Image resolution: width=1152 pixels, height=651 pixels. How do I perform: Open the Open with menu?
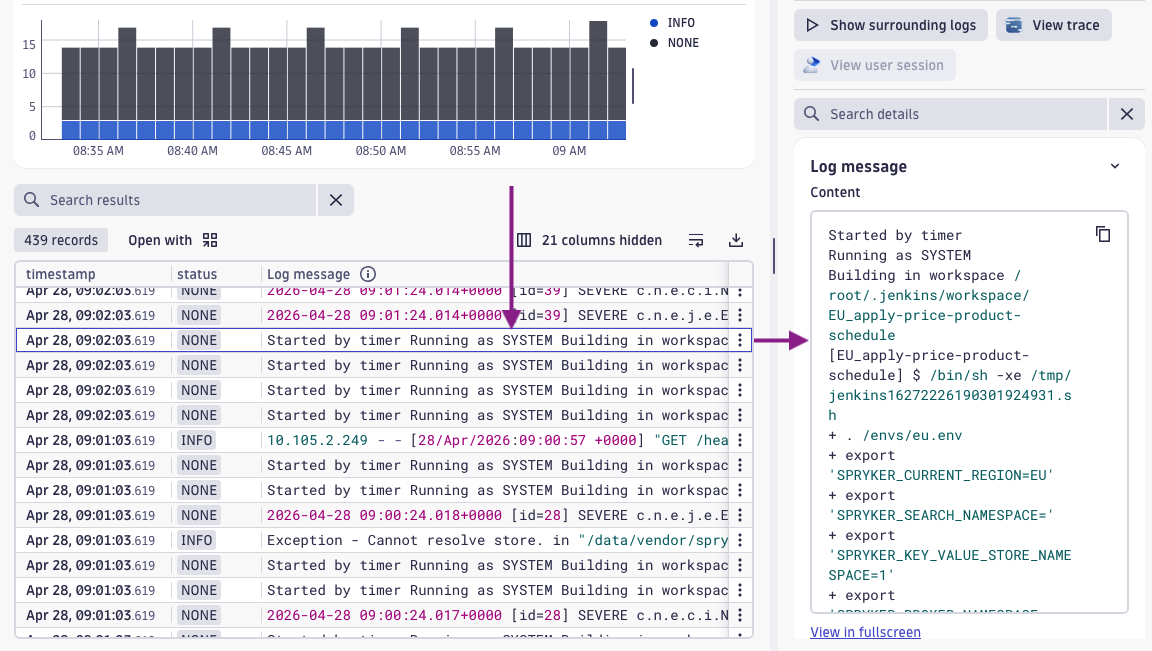pos(160,240)
